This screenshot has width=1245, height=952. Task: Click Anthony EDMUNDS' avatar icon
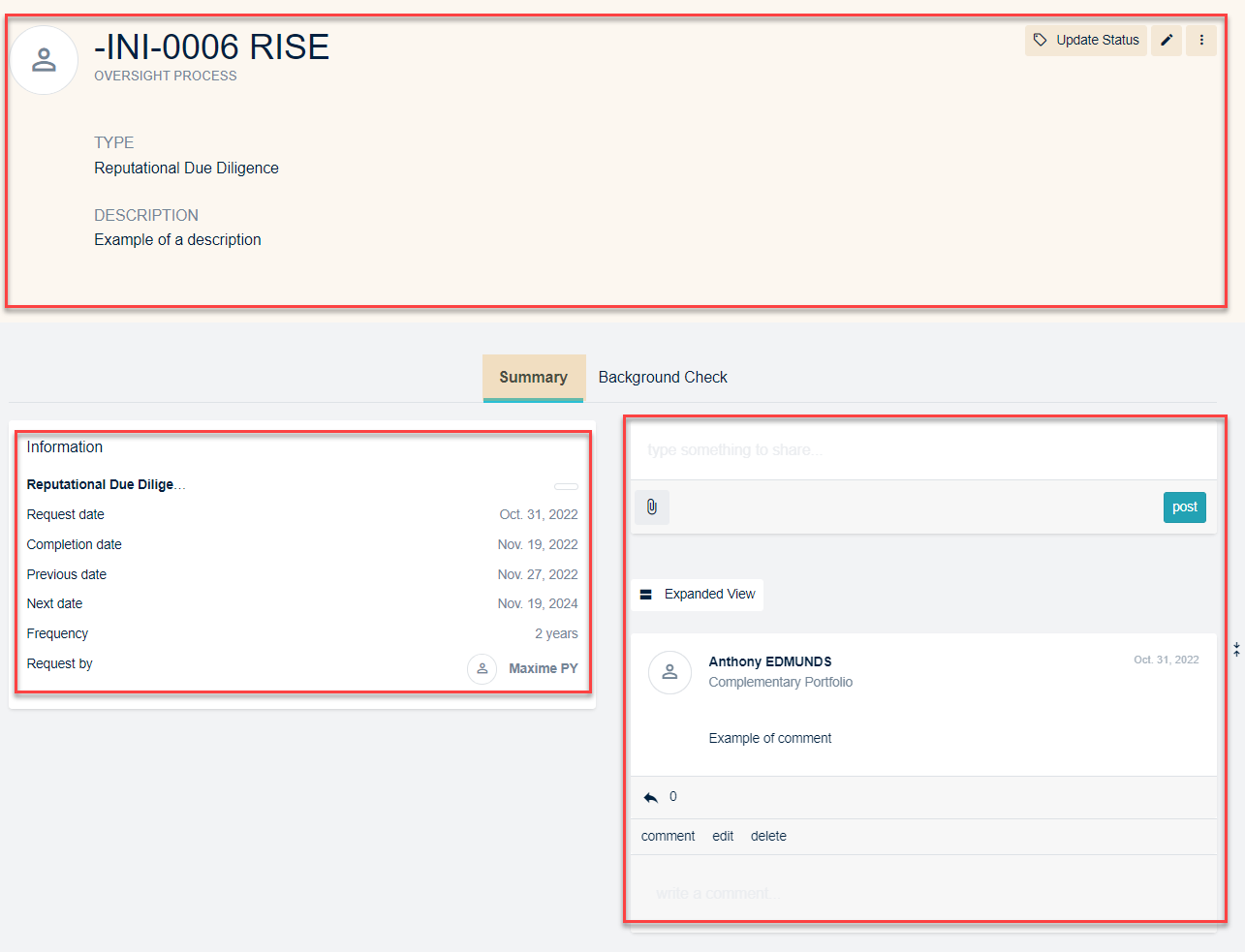(x=669, y=672)
